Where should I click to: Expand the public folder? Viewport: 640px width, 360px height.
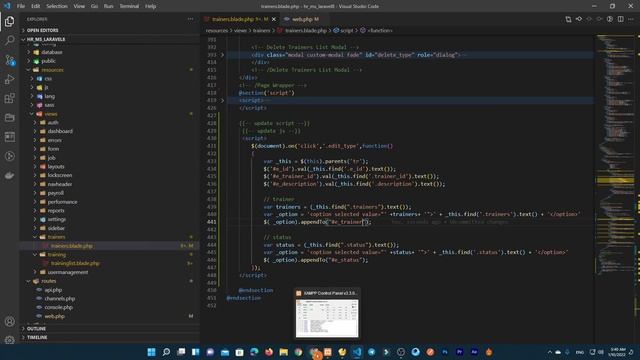pyautogui.click(x=48, y=61)
